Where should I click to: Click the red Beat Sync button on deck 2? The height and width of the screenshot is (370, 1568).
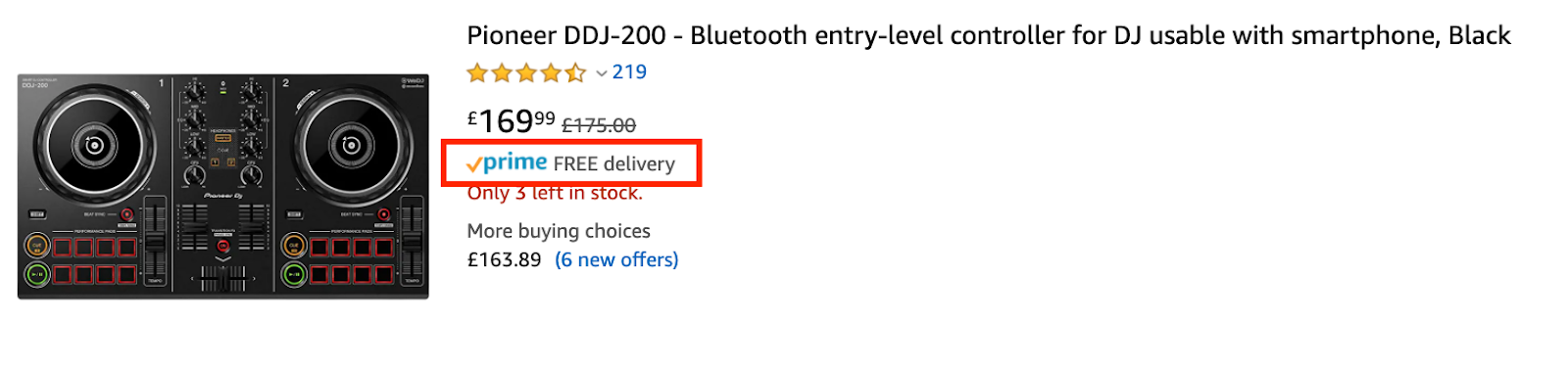click(x=383, y=214)
